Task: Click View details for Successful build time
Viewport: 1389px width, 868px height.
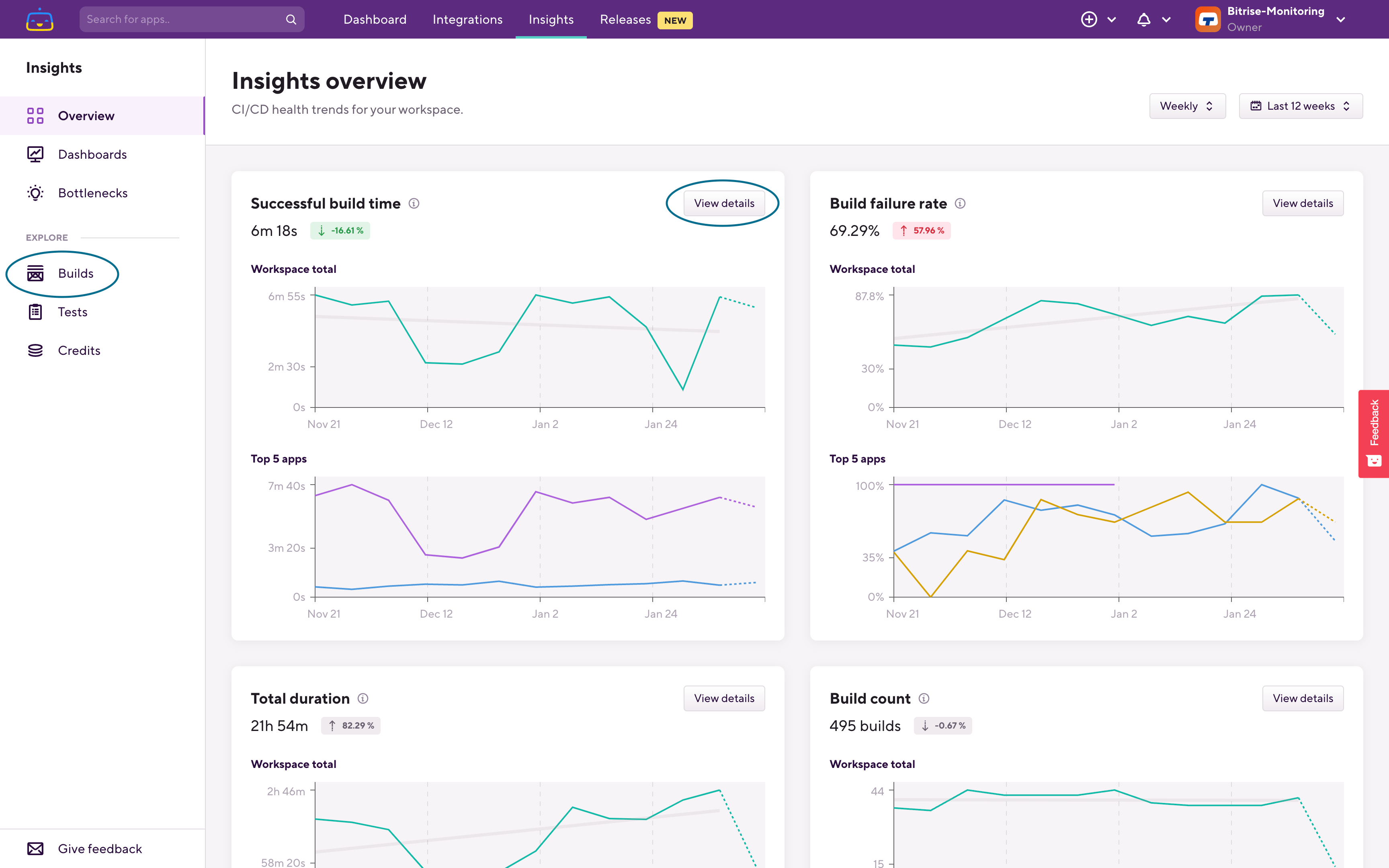Action: coord(724,203)
